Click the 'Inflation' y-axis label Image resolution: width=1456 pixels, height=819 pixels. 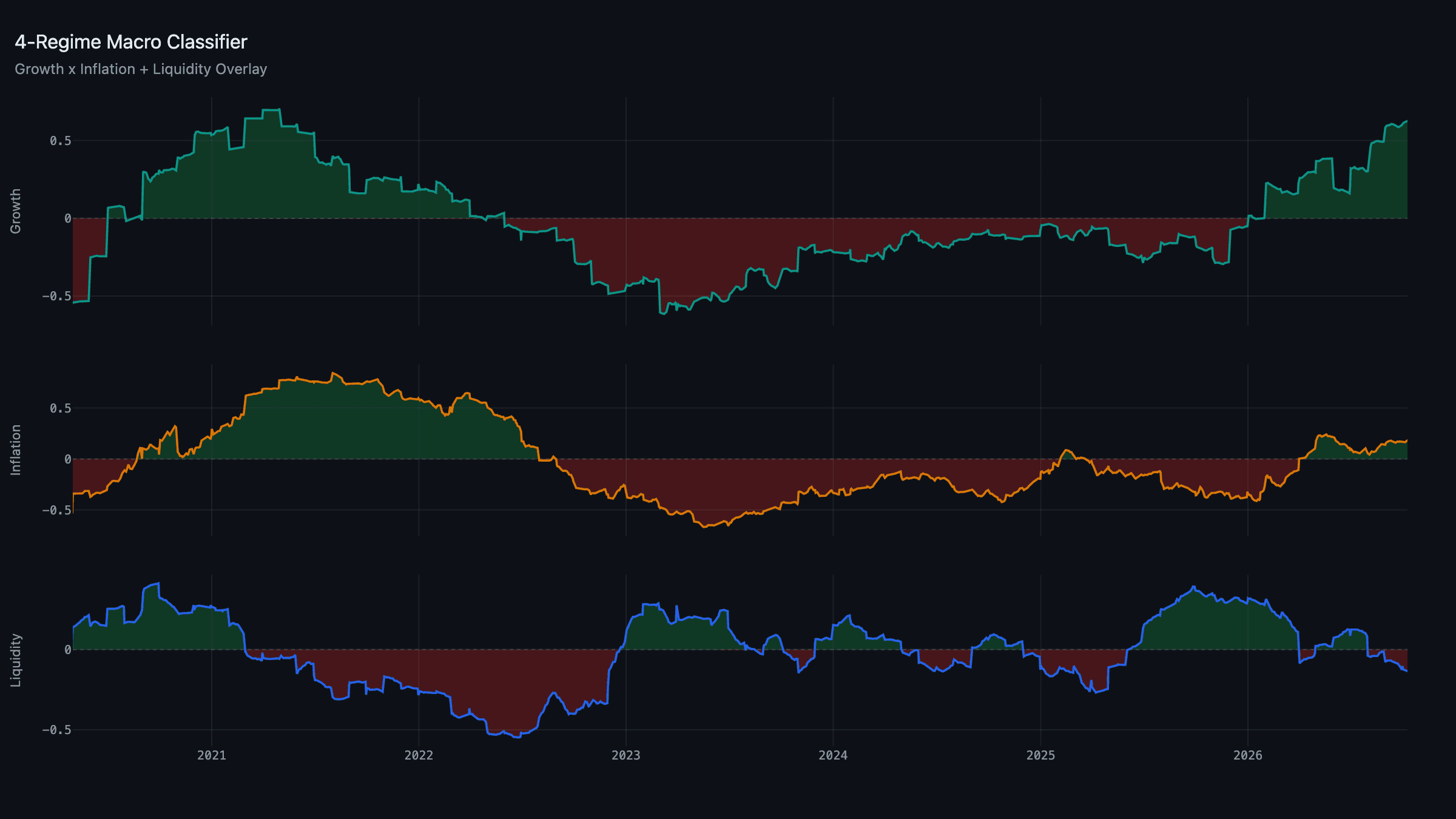pos(16,450)
